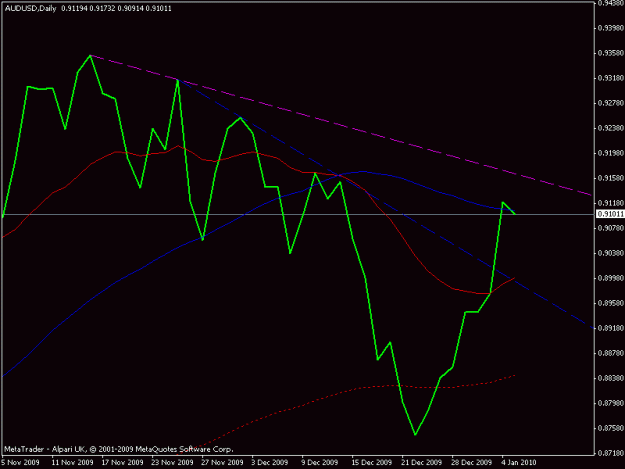Click the 11 Nov 2009 date label
Screen dimensions: 625x469
72,463
